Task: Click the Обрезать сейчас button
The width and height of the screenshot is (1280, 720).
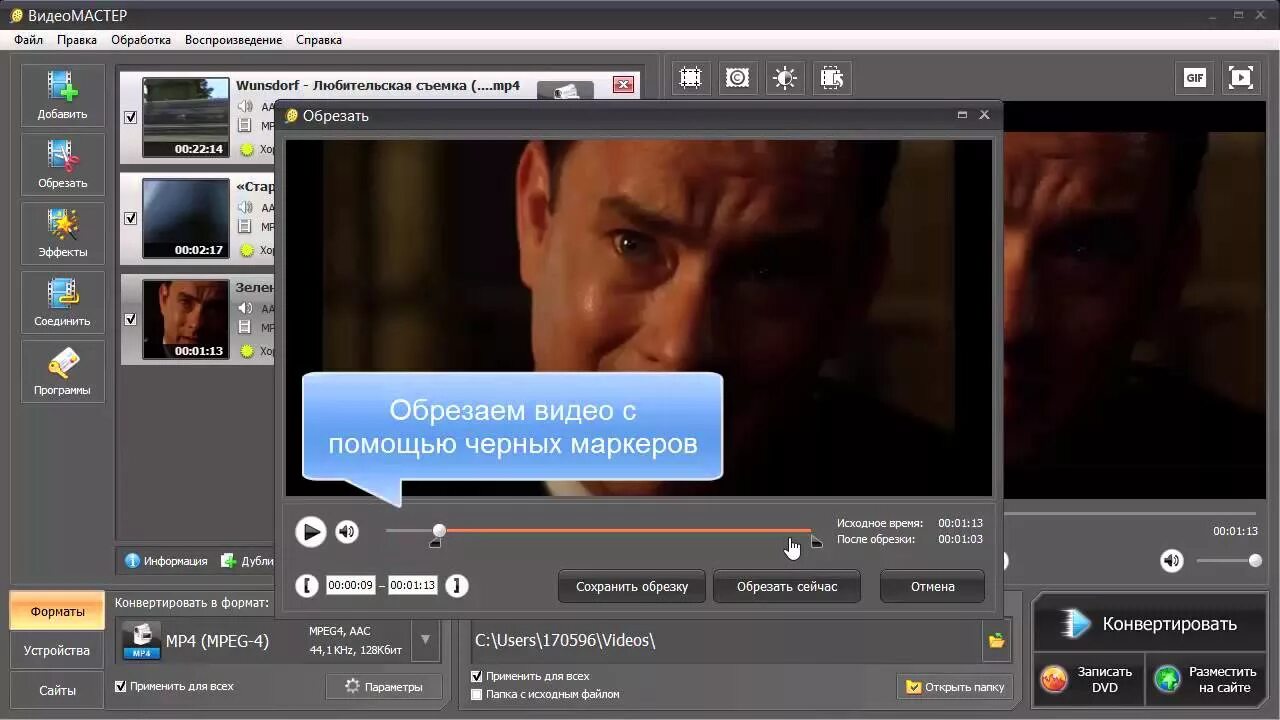Action: click(787, 586)
